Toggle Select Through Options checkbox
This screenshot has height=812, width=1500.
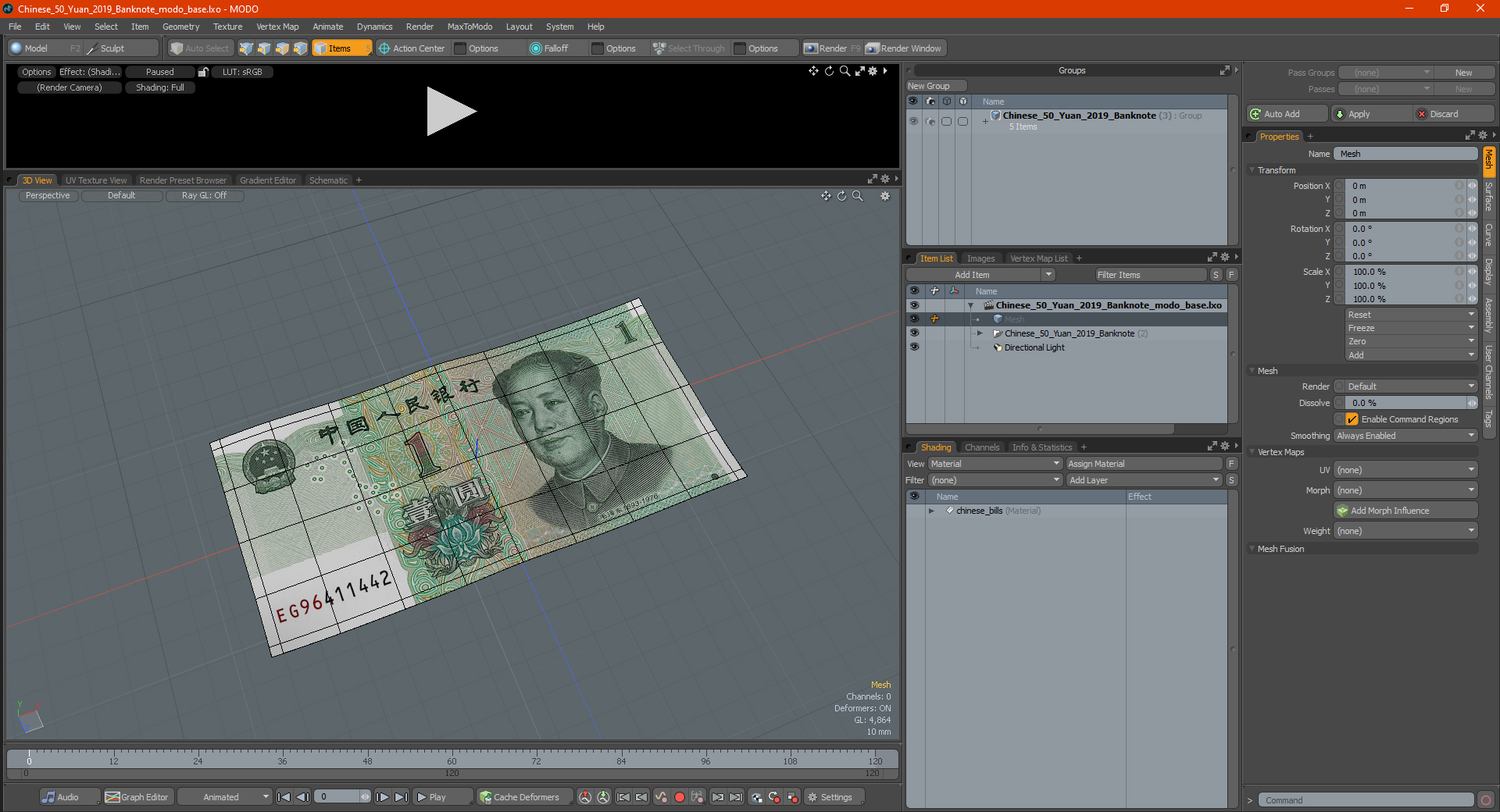click(740, 48)
